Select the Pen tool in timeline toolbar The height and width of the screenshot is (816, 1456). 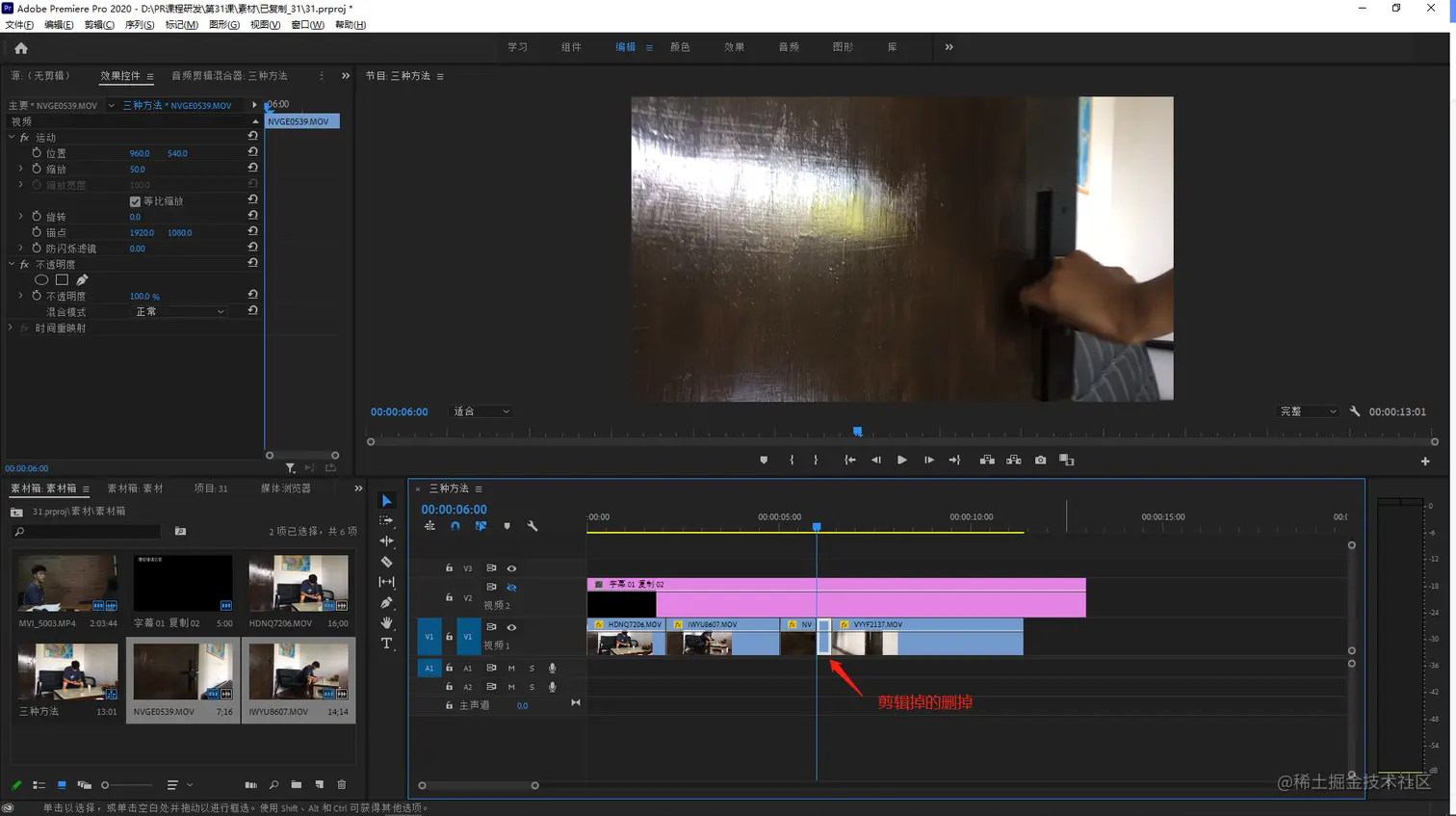386,603
